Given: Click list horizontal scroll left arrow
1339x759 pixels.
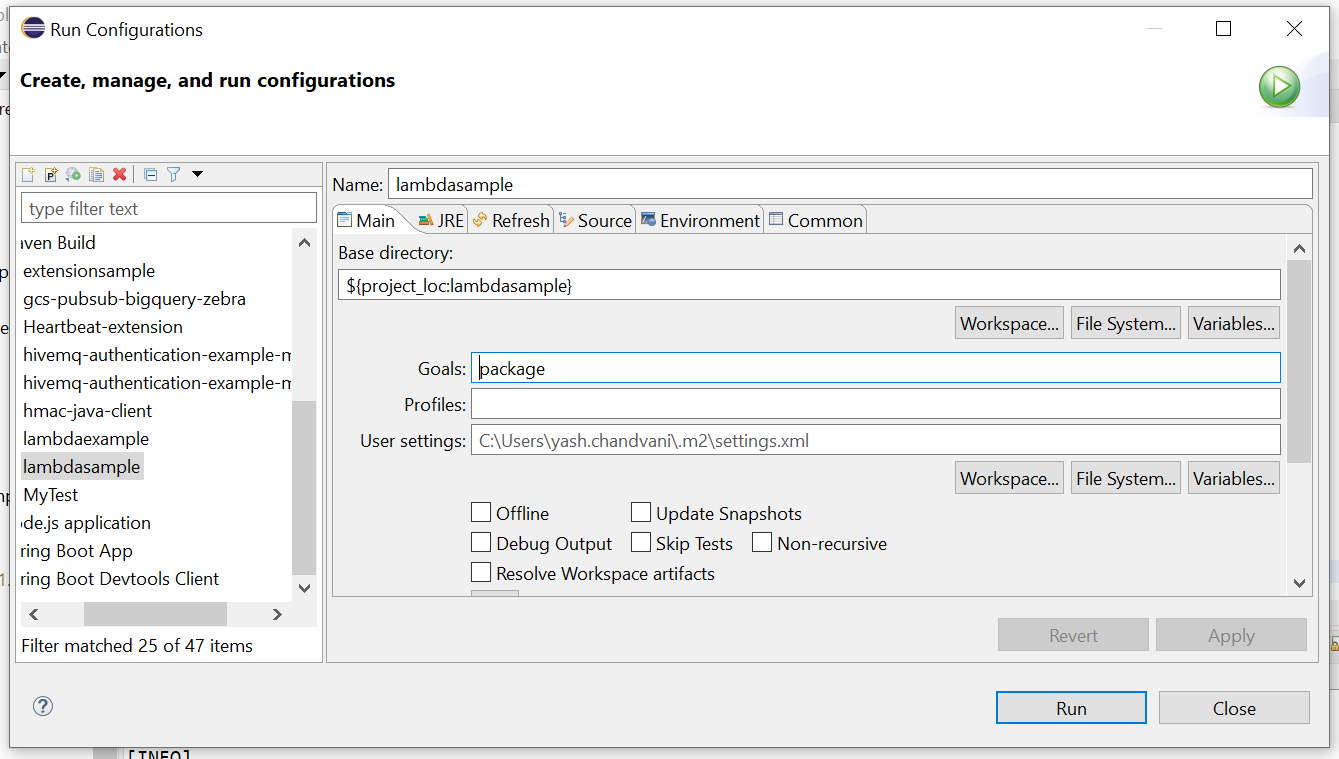Looking at the screenshot, I should pyautogui.click(x=33, y=614).
